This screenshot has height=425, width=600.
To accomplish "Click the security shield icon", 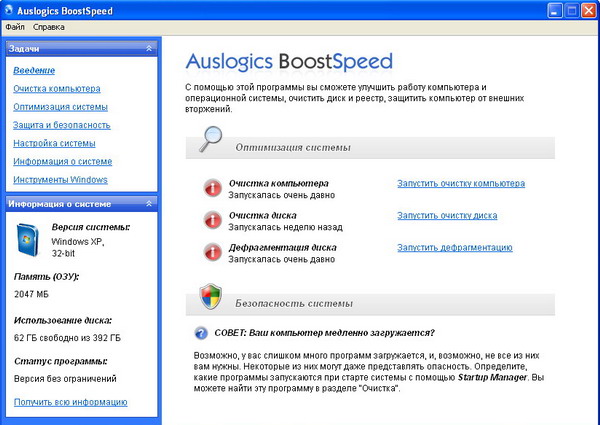I will [x=211, y=296].
